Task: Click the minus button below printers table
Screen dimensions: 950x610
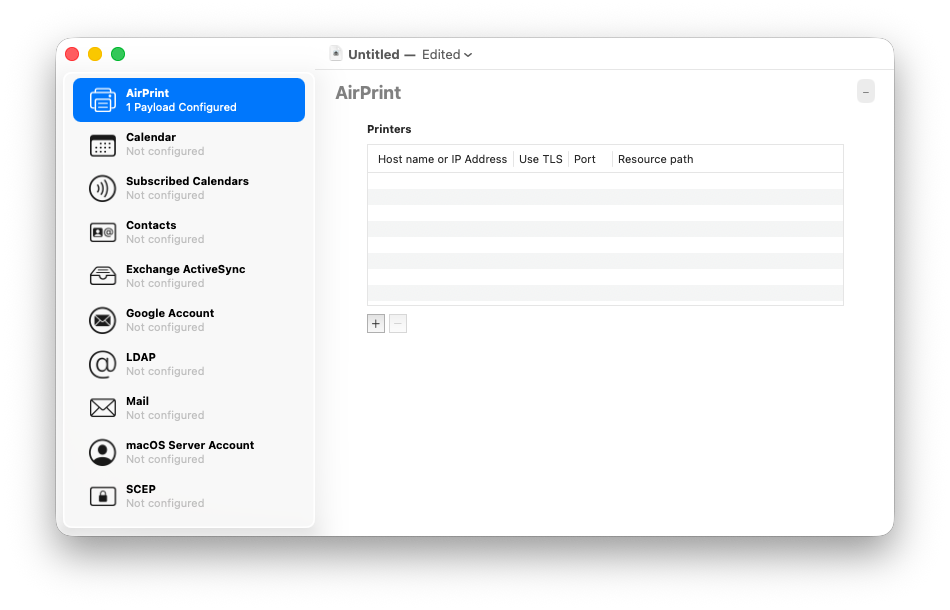Action: (x=397, y=323)
